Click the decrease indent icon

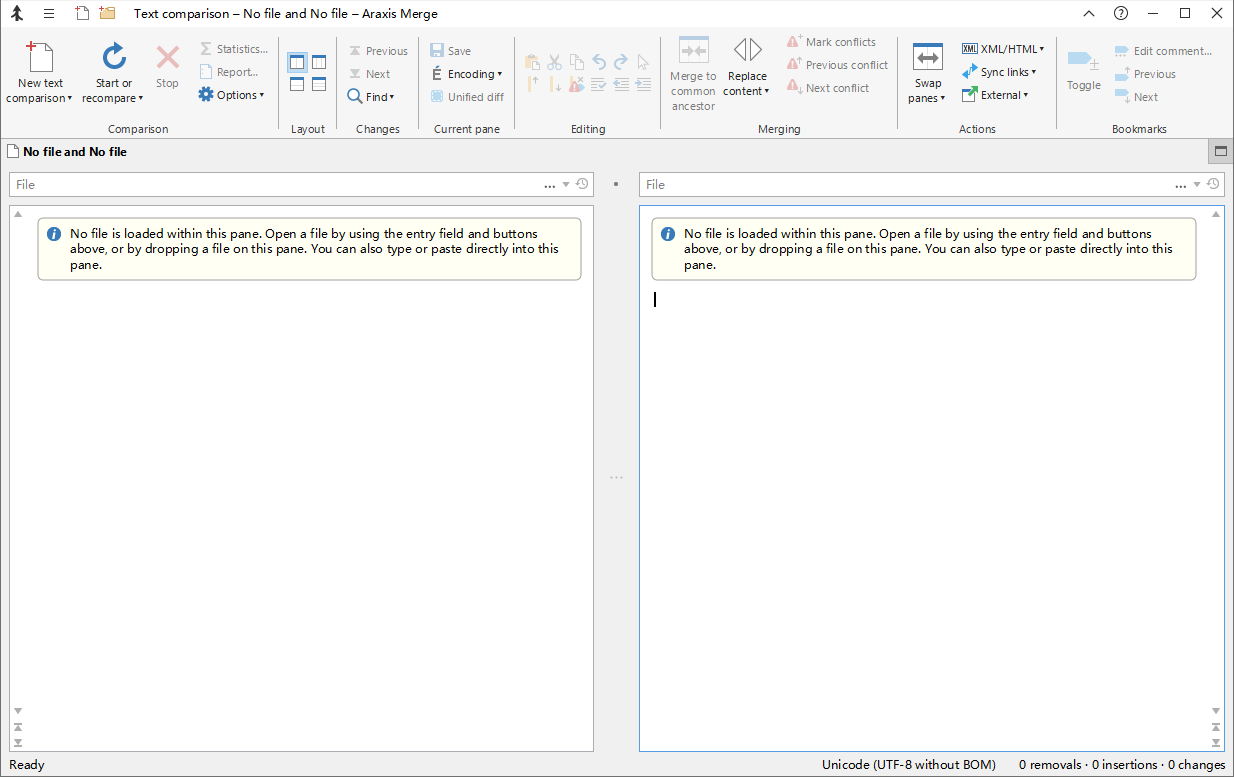click(x=621, y=84)
